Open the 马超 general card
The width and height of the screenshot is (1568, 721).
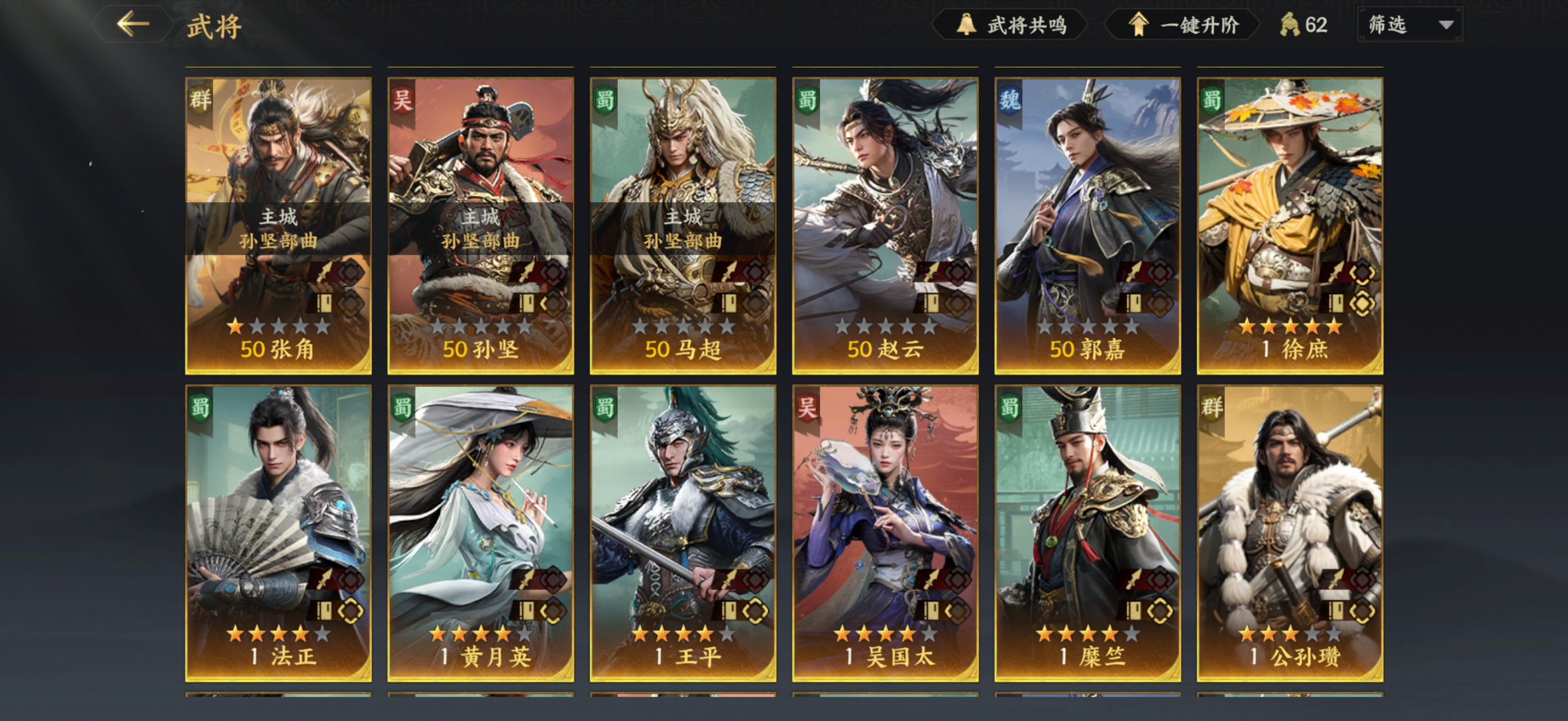683,226
